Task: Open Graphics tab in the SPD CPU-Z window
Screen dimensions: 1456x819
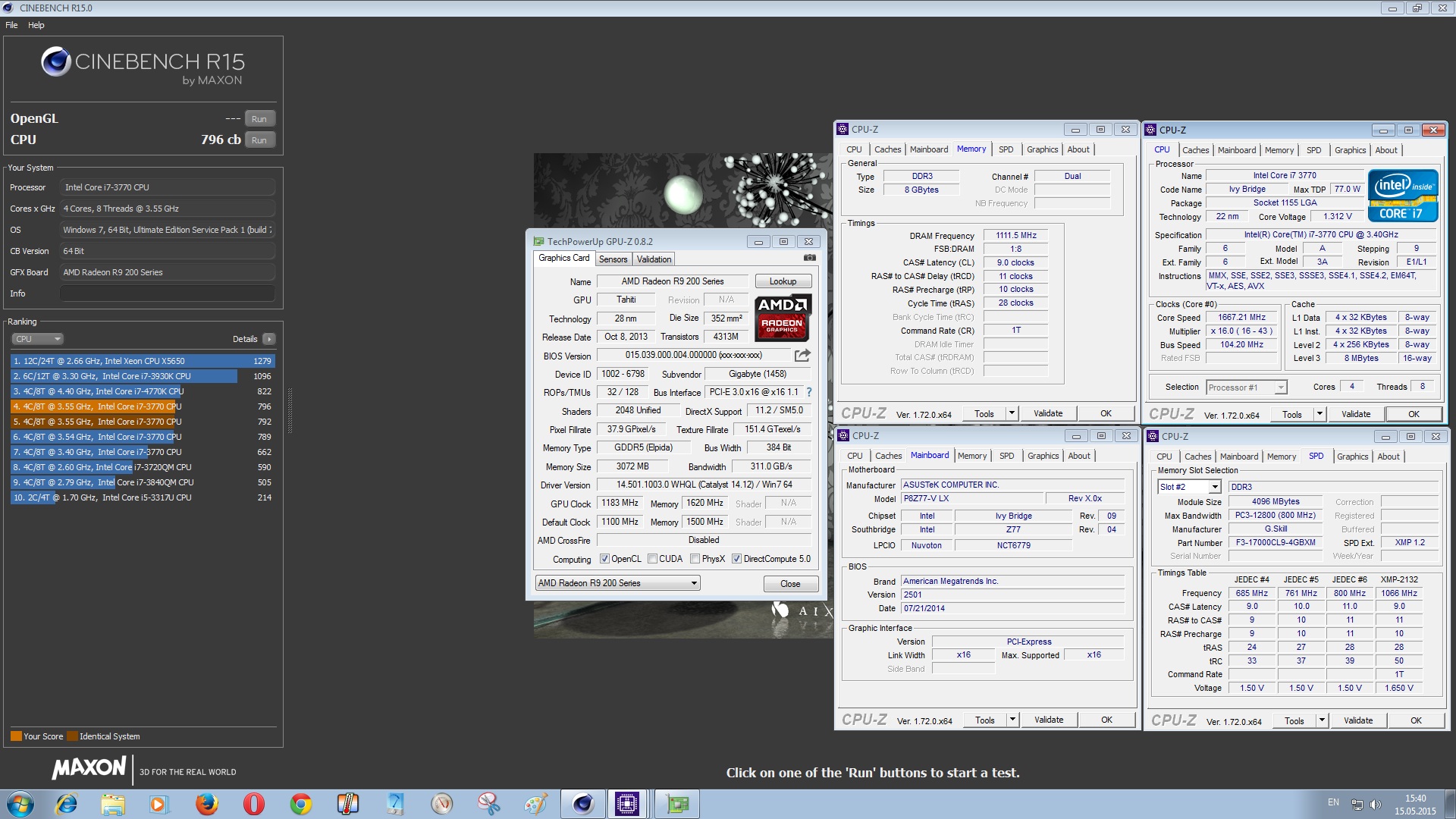Action: pos(1352,457)
